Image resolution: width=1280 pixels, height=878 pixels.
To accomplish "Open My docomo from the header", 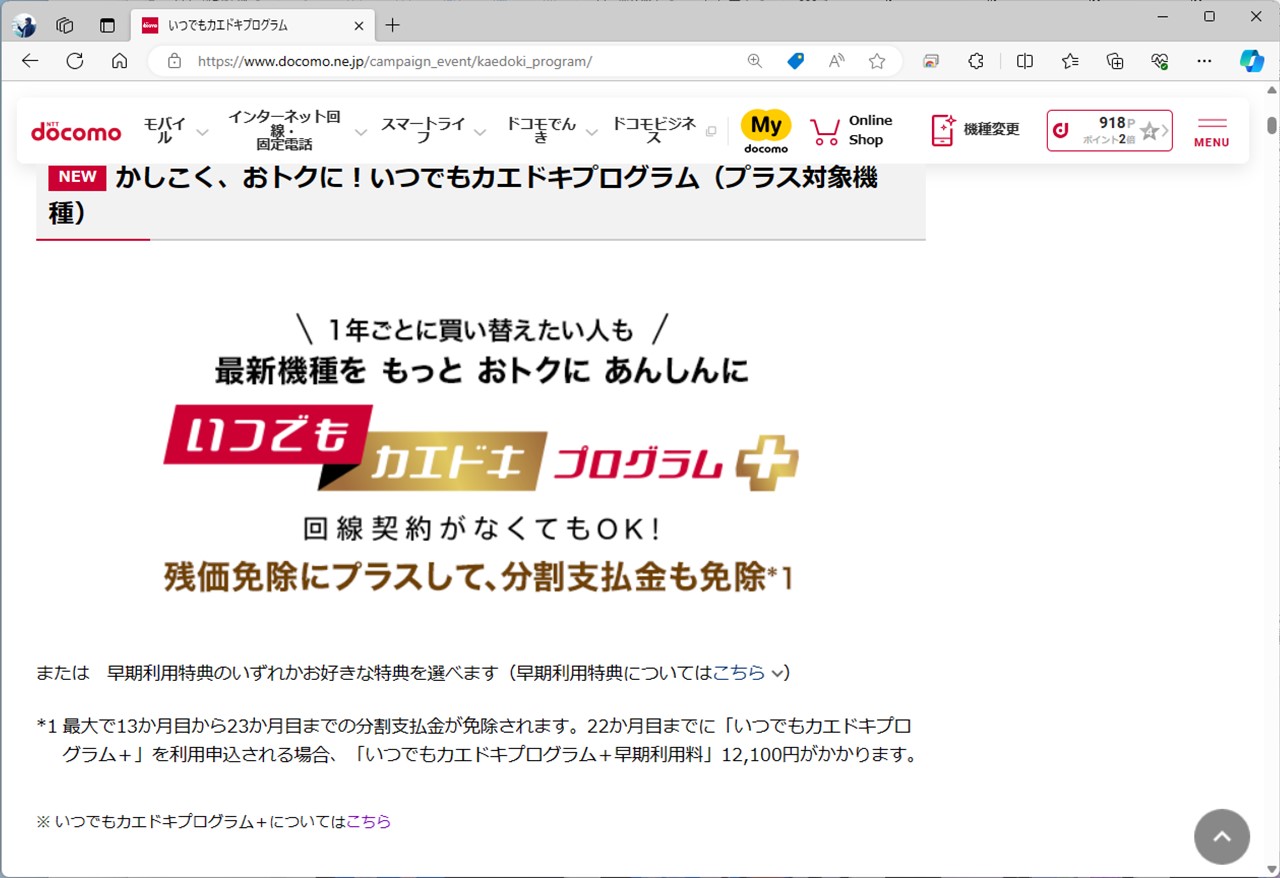I will pyautogui.click(x=765, y=130).
